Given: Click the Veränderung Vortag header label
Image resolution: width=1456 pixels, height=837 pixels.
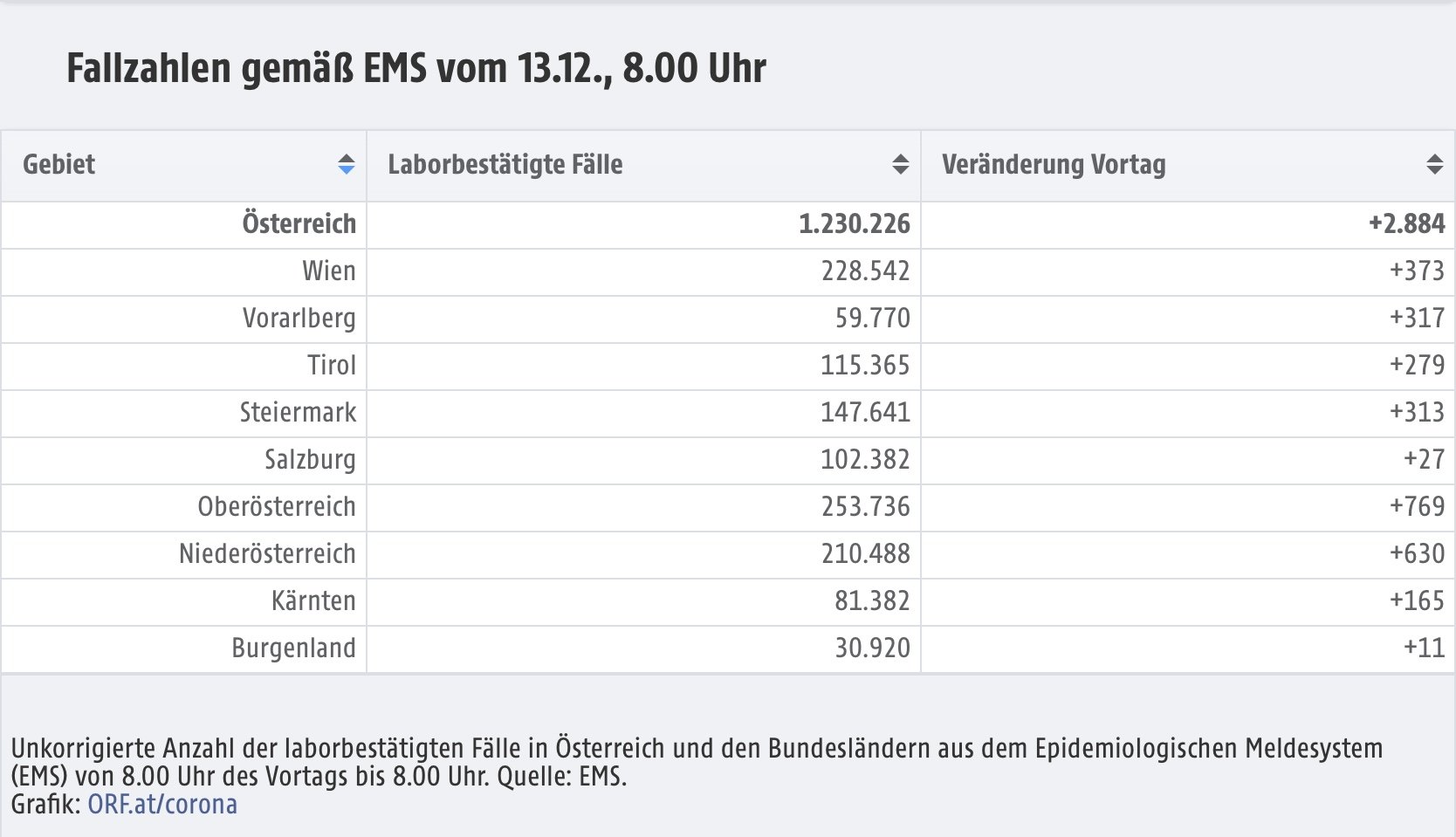Looking at the screenshot, I should (1054, 164).
